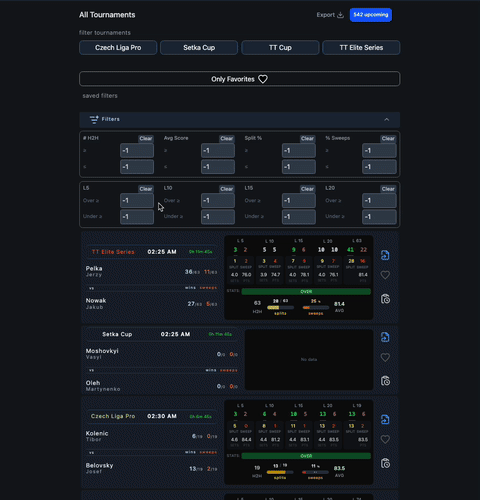Click the player name Kolenic
Viewport: 480px width, 500px height.
[97, 433]
